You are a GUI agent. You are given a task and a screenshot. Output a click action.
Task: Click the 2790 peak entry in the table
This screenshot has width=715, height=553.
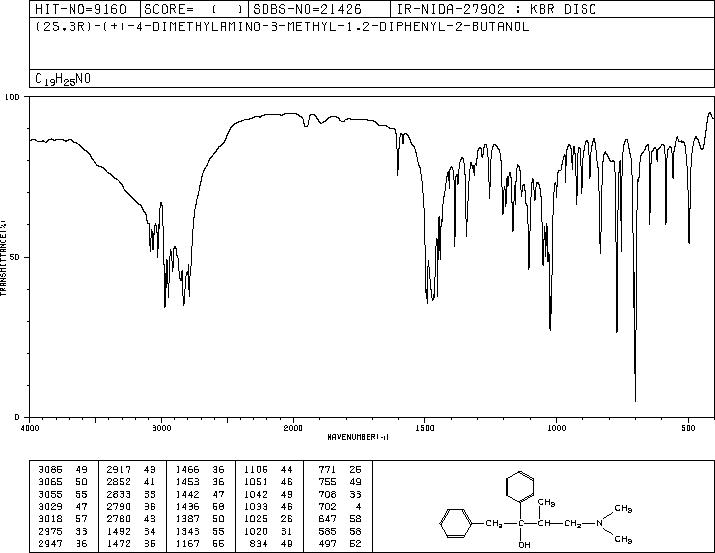(x=131, y=506)
